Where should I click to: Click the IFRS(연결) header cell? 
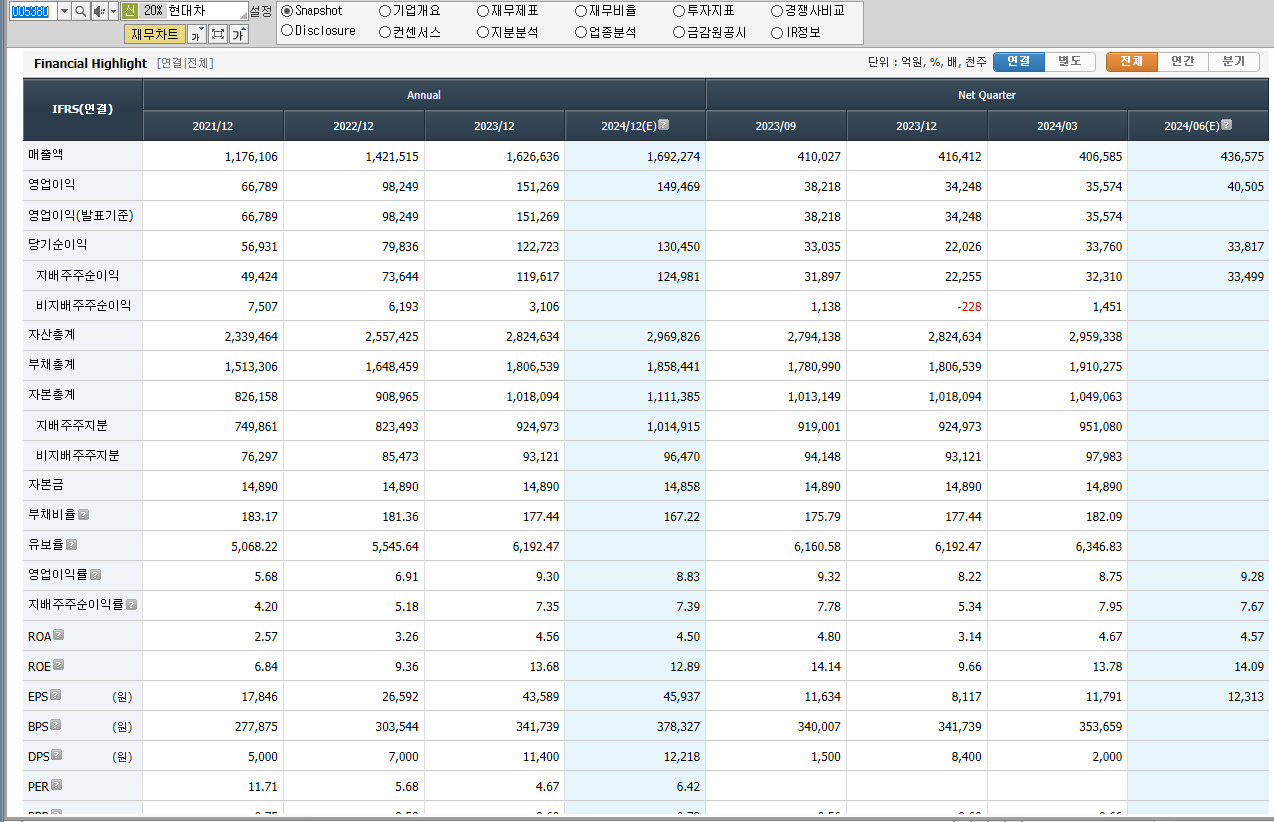[x=83, y=110]
